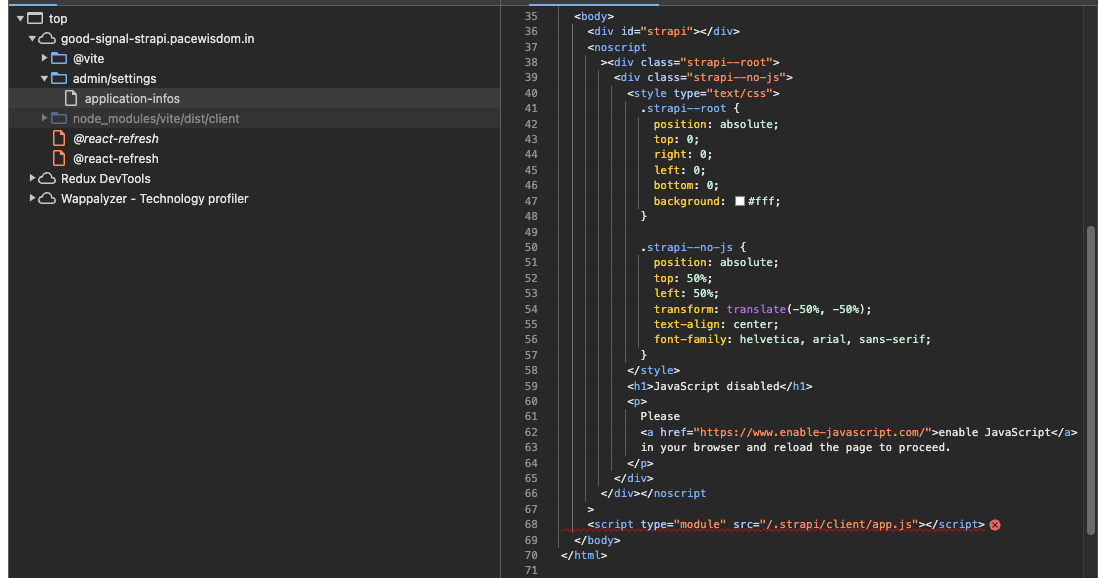Click the node_modules/vite/dist/client folder icon

click(x=59, y=119)
